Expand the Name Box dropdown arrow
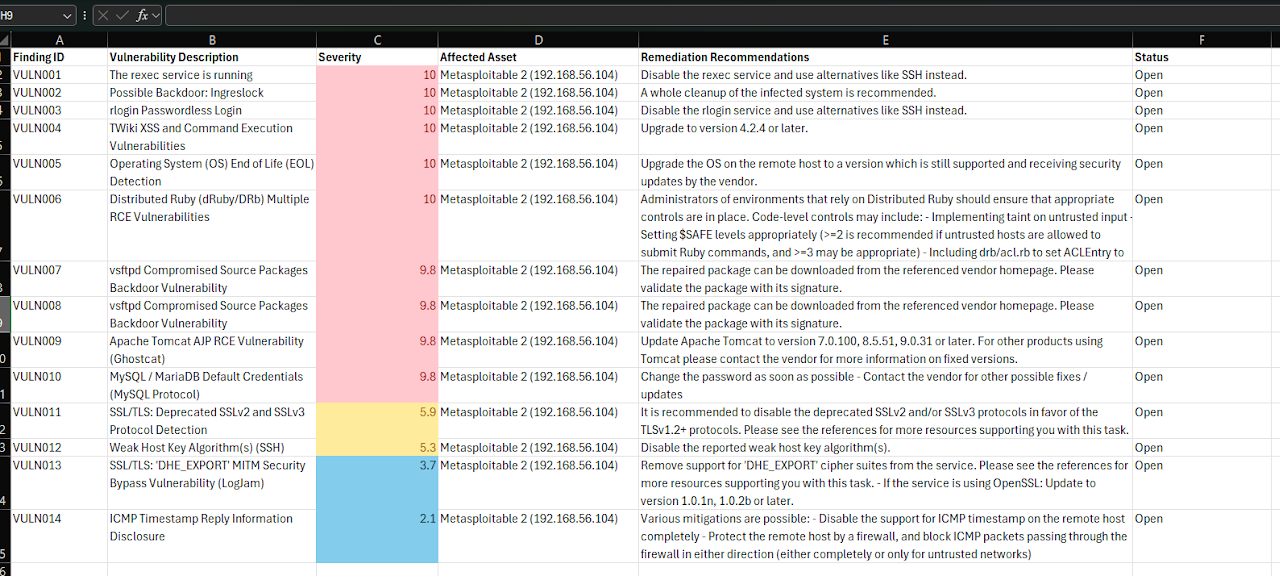The image size is (1280, 576). point(67,15)
